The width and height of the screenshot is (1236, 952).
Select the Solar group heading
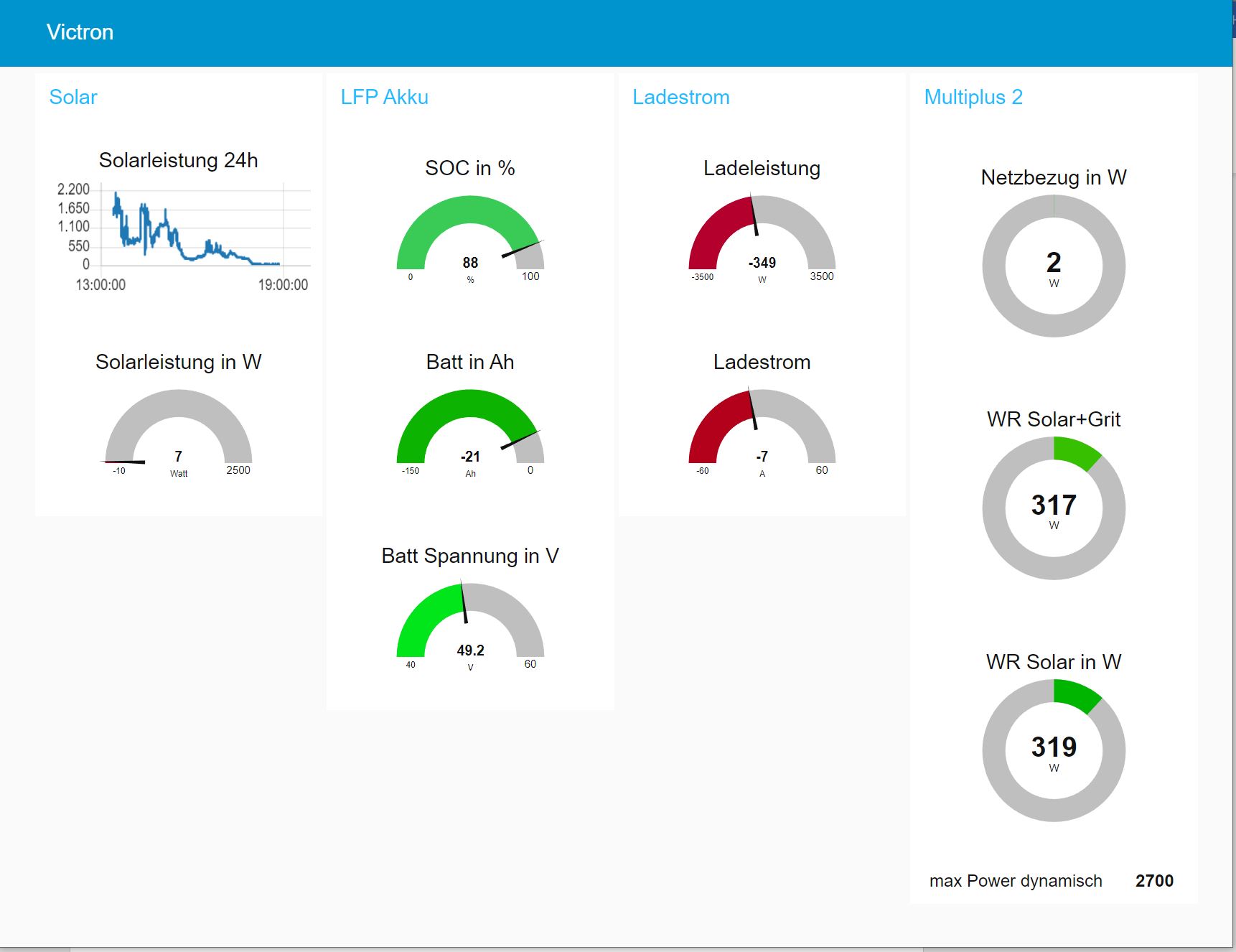coord(72,97)
